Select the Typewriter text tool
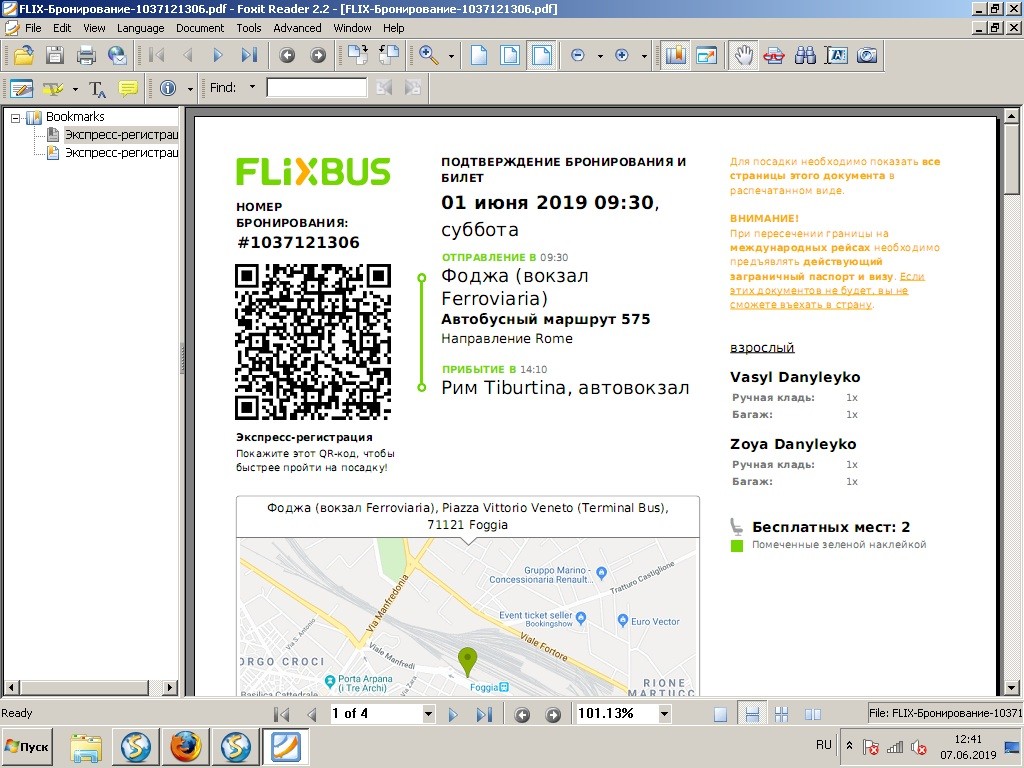The width and height of the screenshot is (1024, 768). click(x=97, y=88)
